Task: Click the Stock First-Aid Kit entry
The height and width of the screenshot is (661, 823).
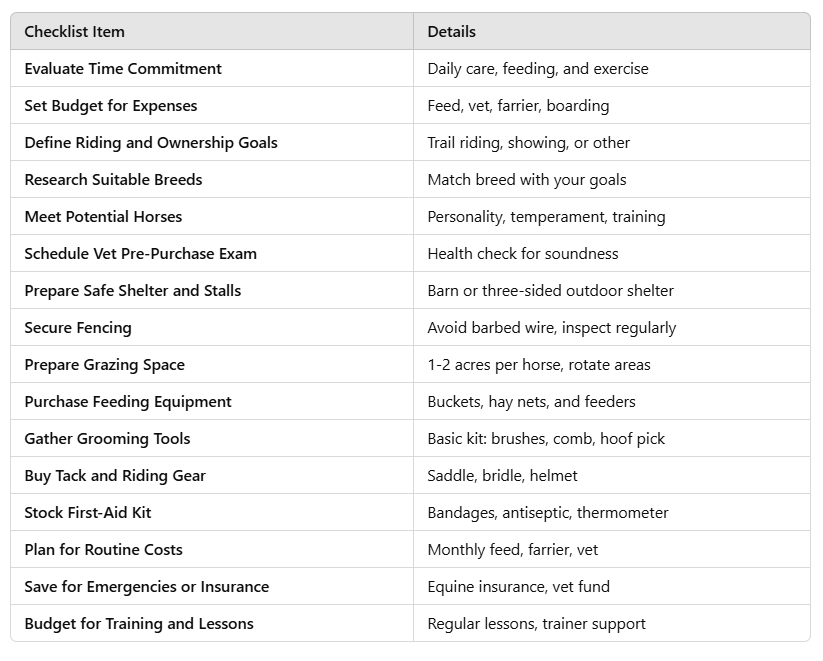Action: (x=88, y=512)
